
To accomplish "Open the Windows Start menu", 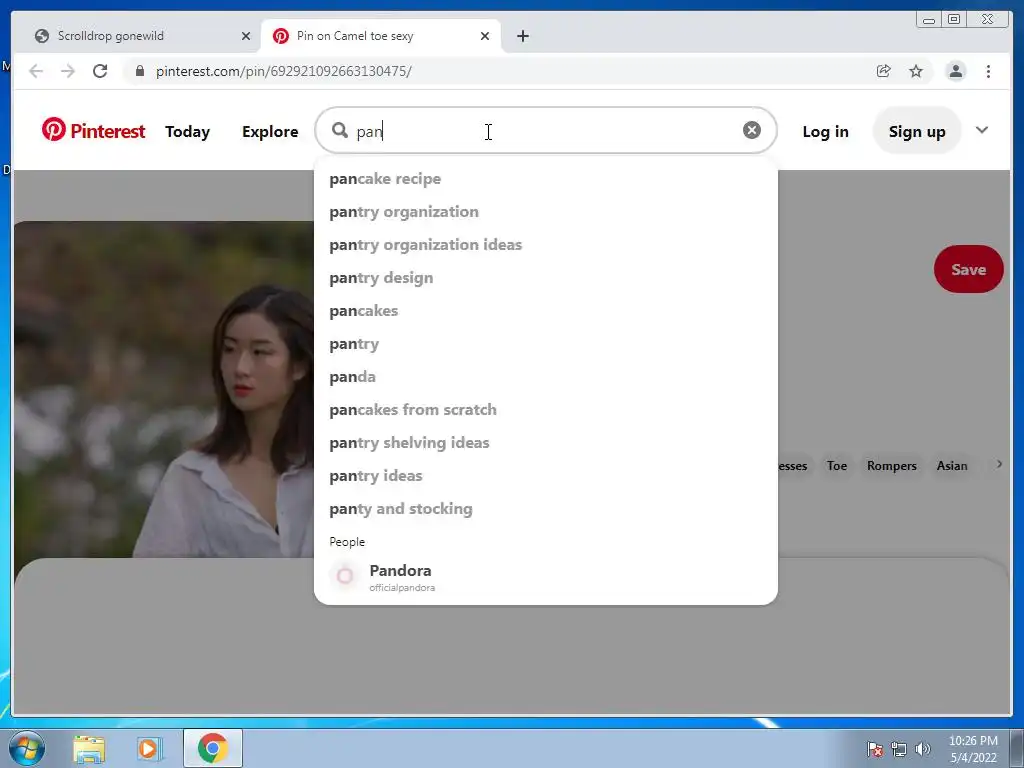I will (x=27, y=748).
